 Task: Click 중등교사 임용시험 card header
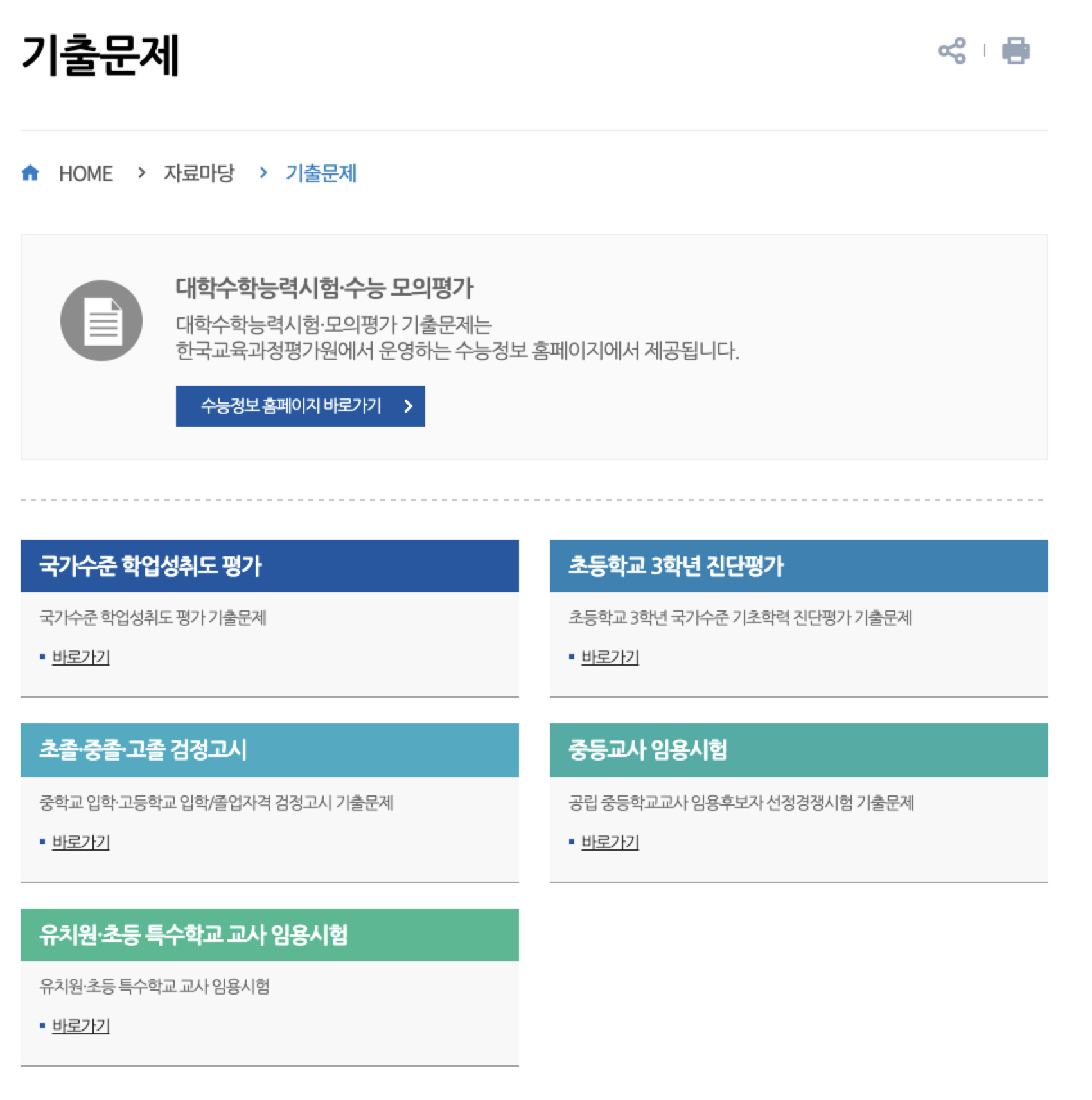pyautogui.click(x=799, y=750)
